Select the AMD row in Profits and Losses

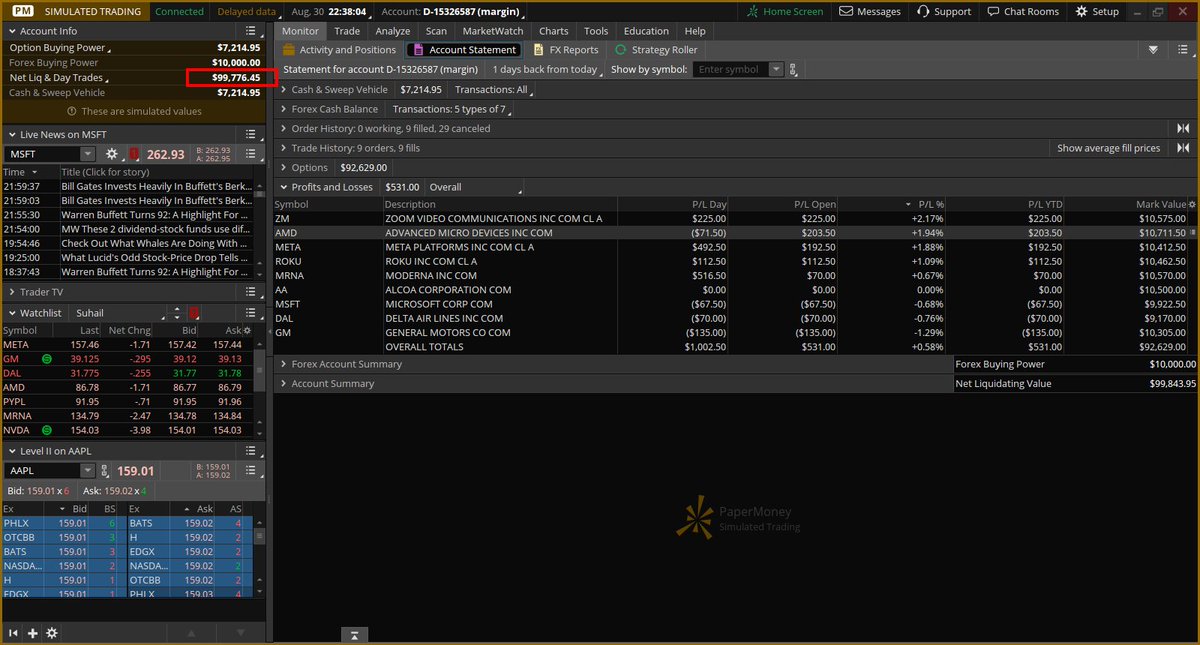click(x=733, y=233)
